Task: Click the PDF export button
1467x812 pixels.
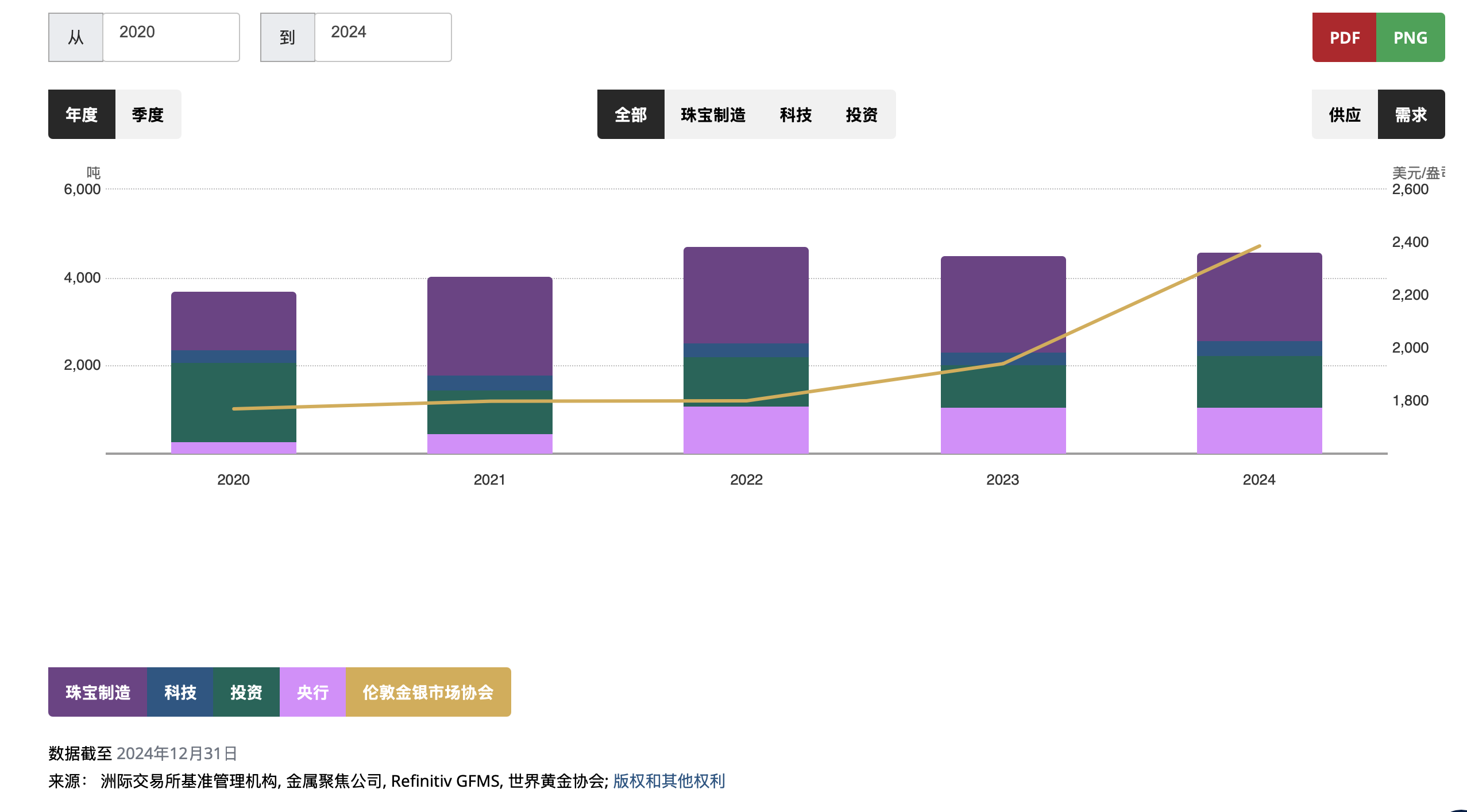Action: [1344, 37]
